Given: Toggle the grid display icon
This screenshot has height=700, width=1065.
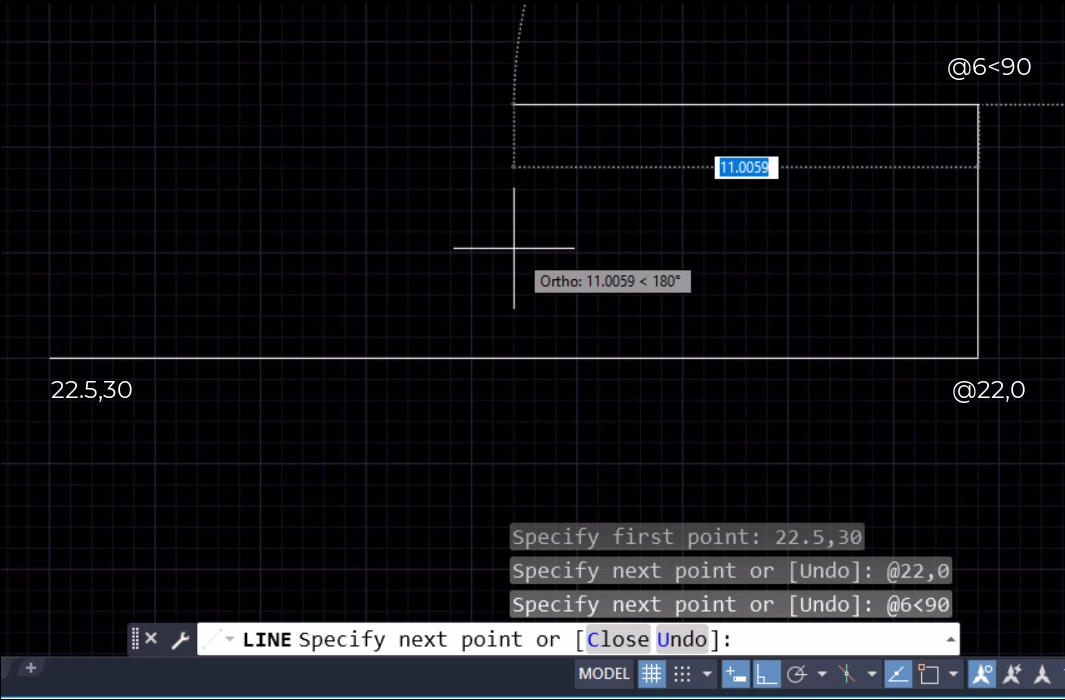Looking at the screenshot, I should 652,674.
